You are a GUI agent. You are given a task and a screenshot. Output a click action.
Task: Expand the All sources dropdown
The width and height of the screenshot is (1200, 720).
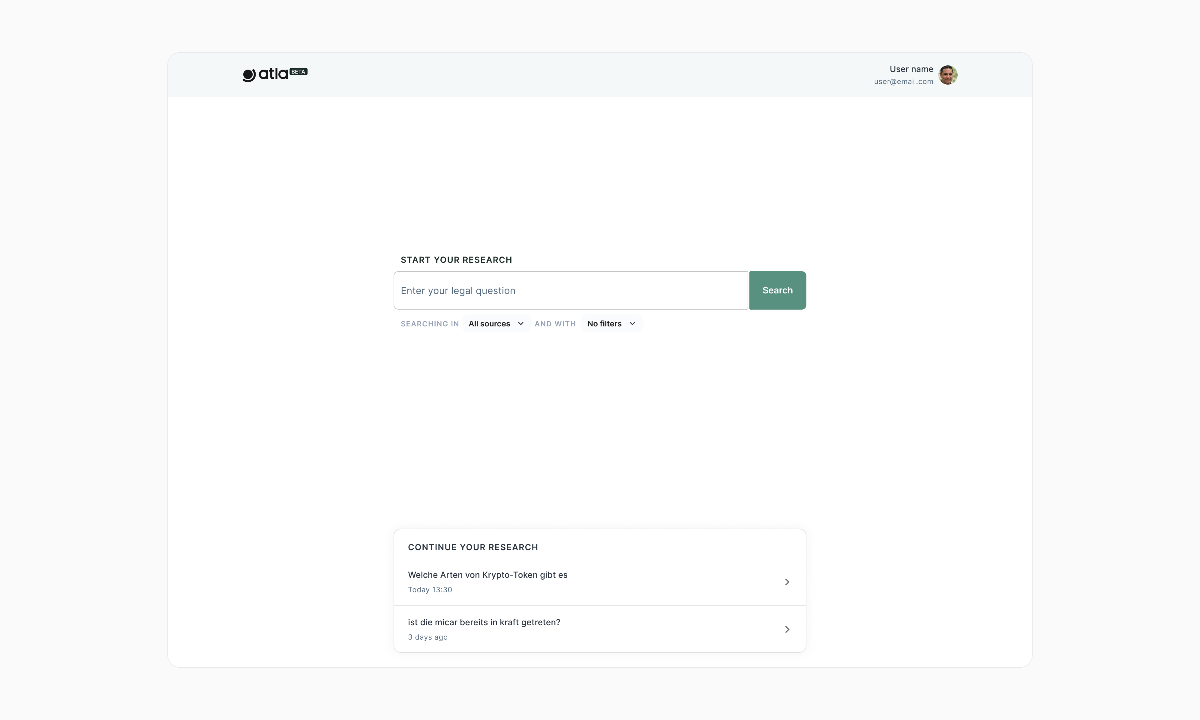click(x=490, y=324)
